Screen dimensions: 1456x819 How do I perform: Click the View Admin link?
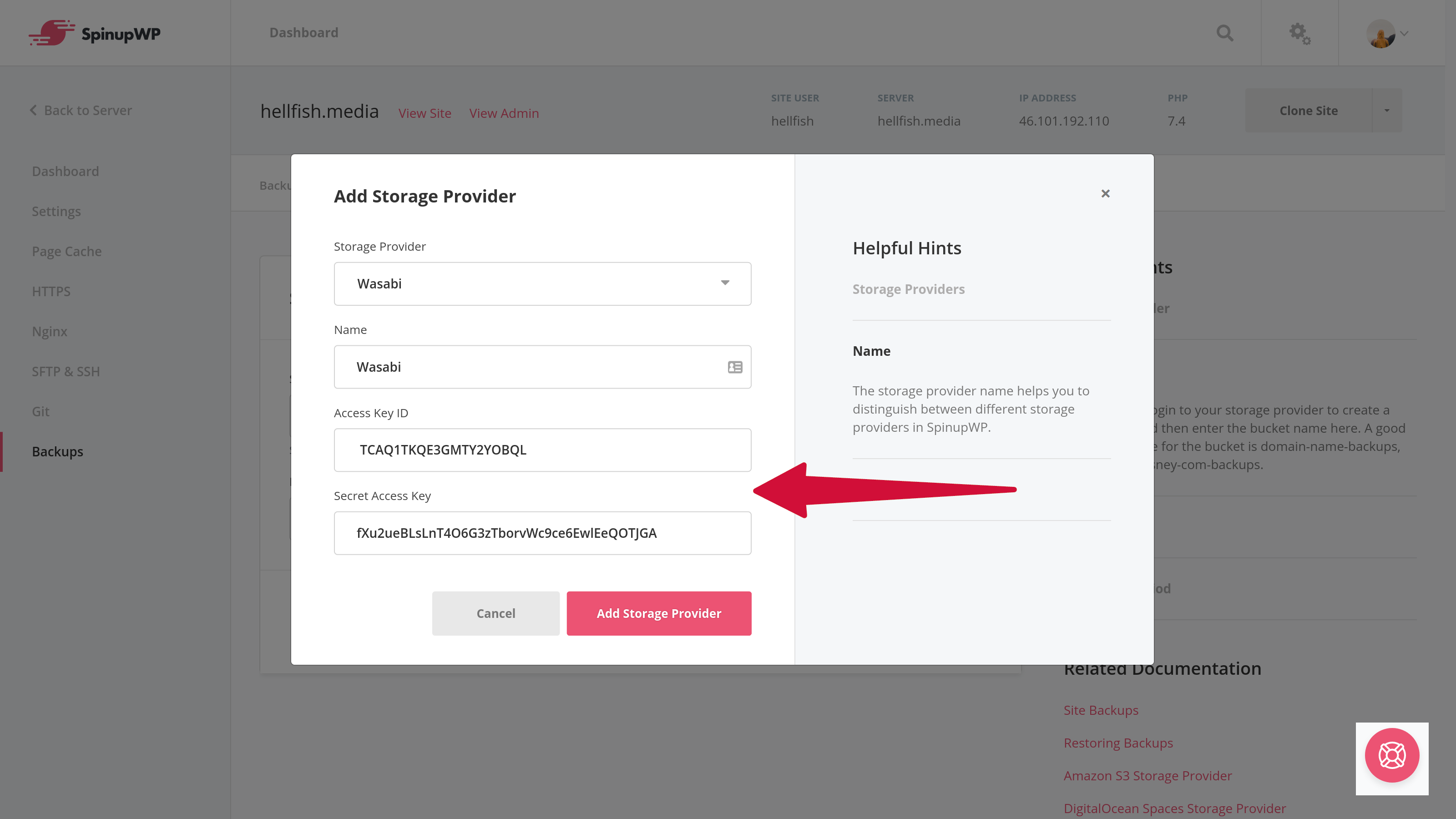pyautogui.click(x=504, y=113)
